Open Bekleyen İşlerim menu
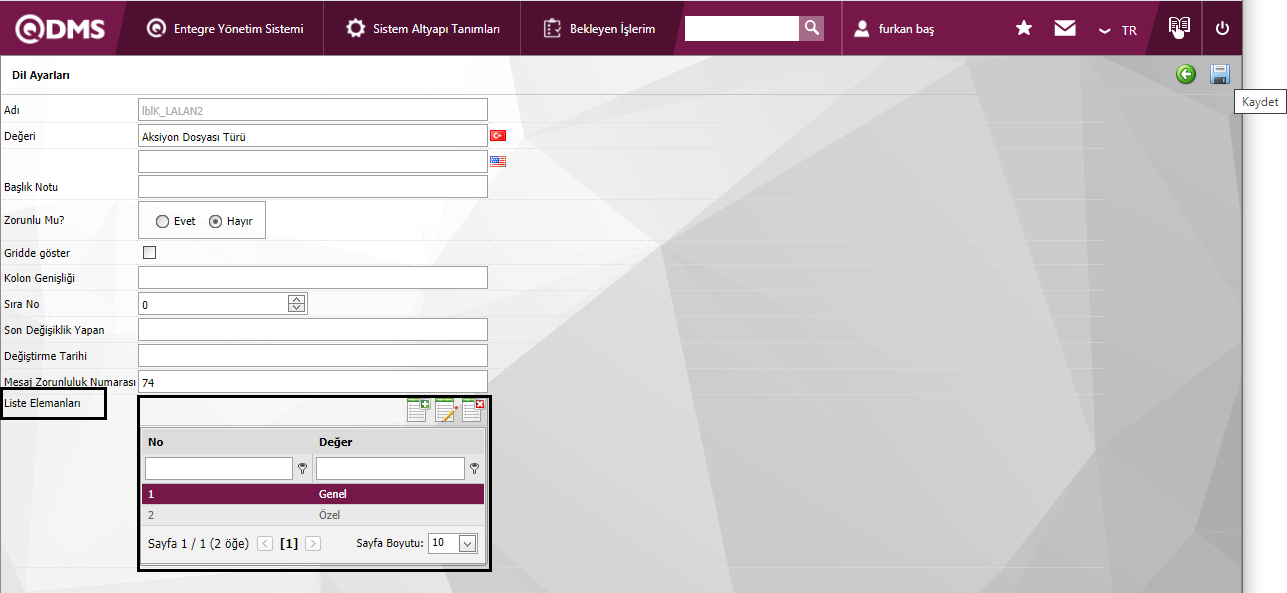 click(599, 29)
